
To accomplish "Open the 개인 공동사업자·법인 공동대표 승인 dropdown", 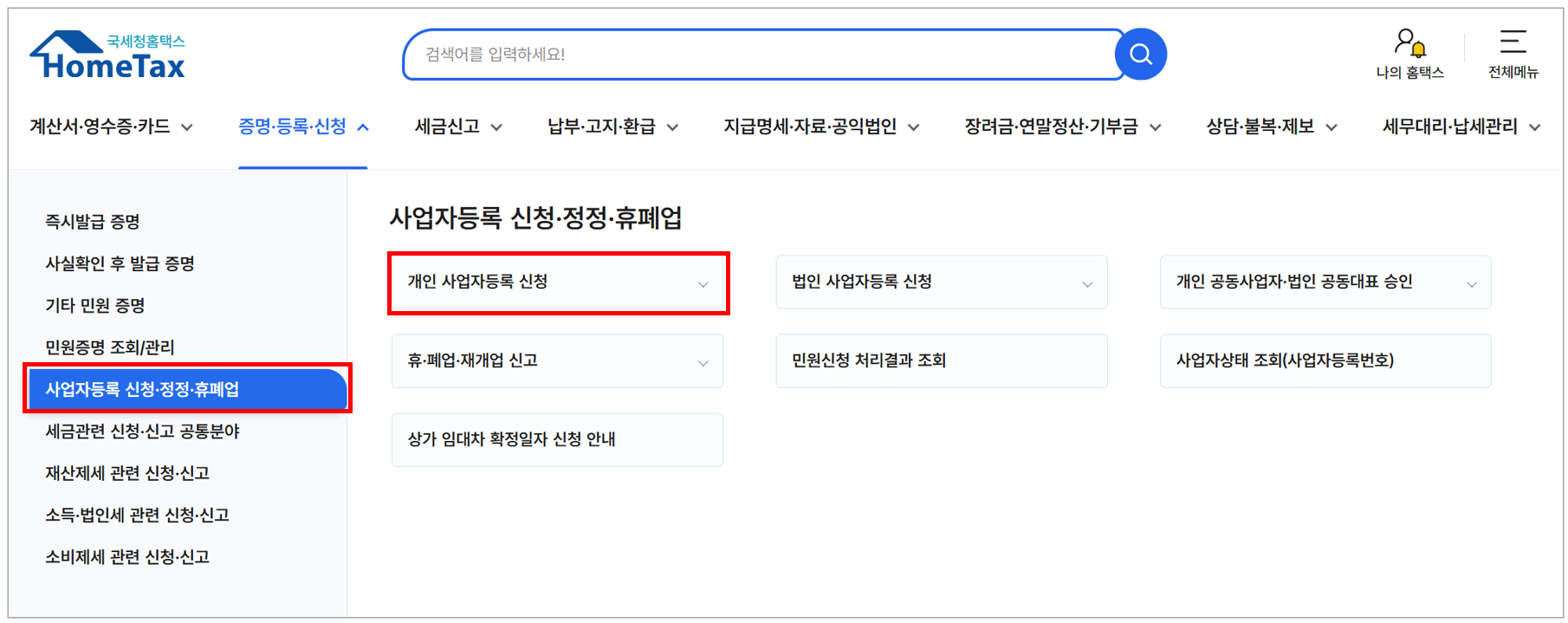I will tap(1472, 282).
